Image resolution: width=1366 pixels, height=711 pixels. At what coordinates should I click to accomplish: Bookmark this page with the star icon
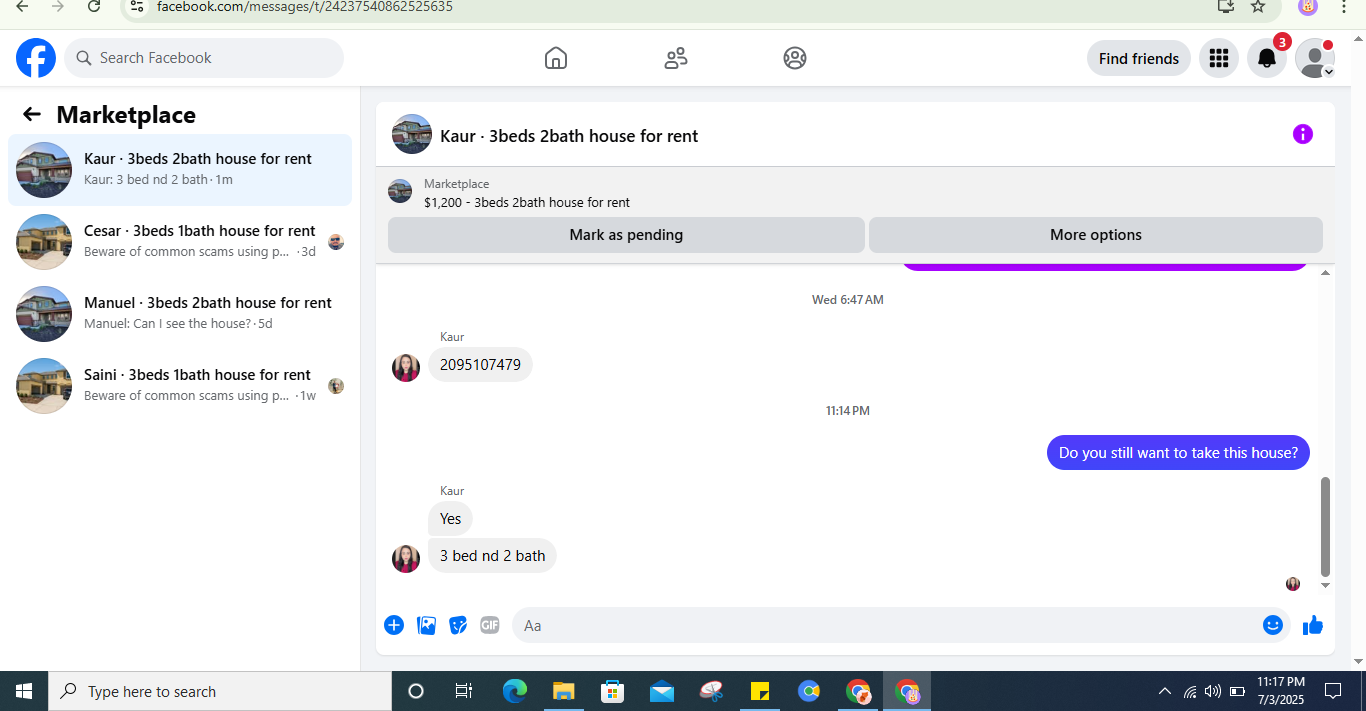click(x=1258, y=6)
